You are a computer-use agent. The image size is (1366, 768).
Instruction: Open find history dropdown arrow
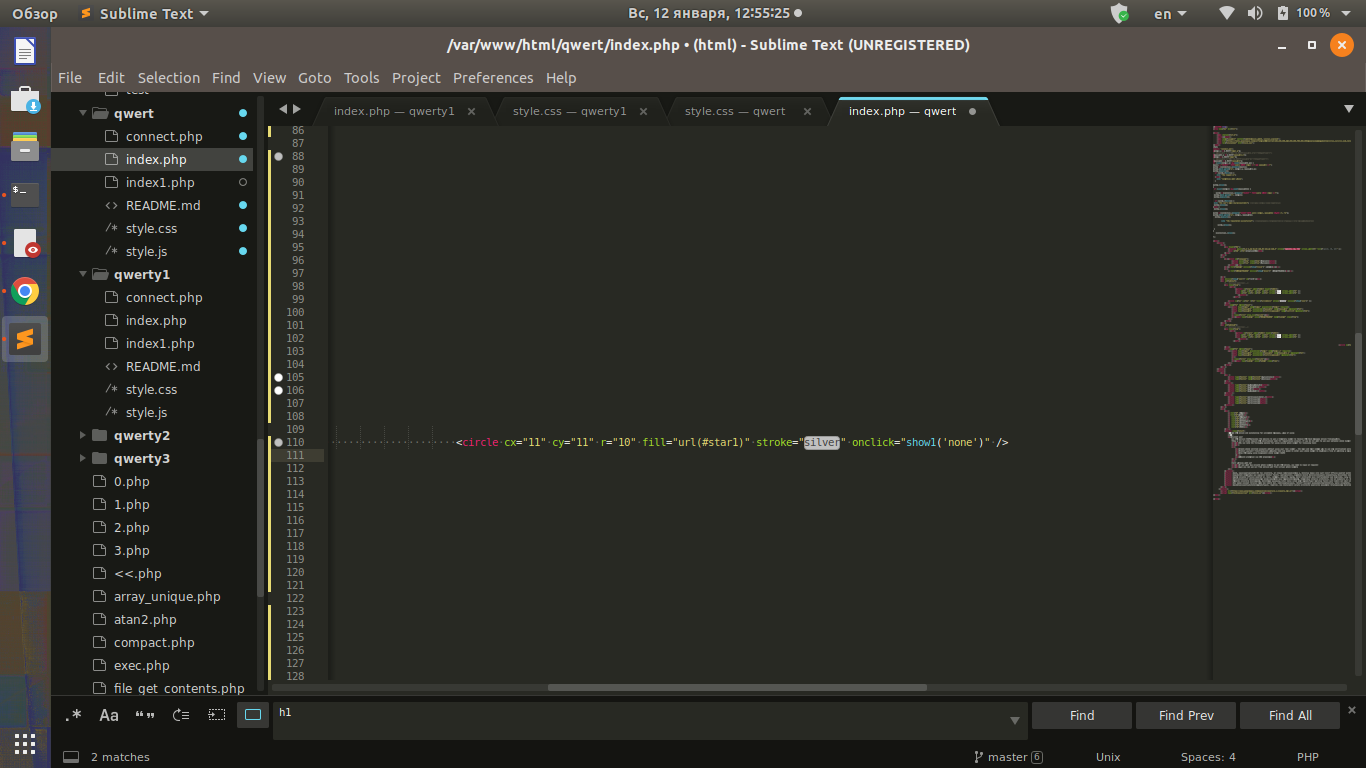pyautogui.click(x=1015, y=720)
